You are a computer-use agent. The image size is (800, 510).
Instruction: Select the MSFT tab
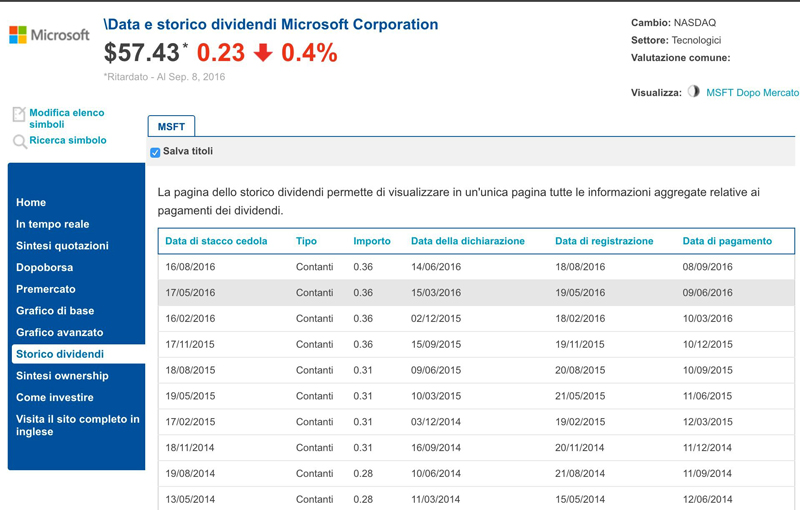click(171, 126)
